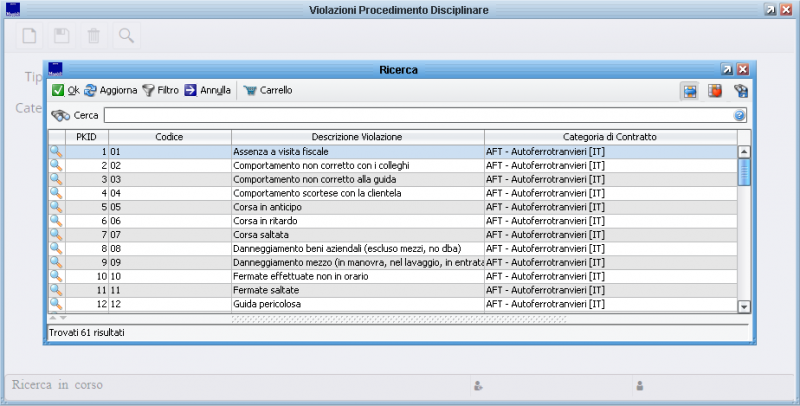Sort by Descrizione Violazione column header
The height and width of the screenshot is (406, 800).
(357, 136)
